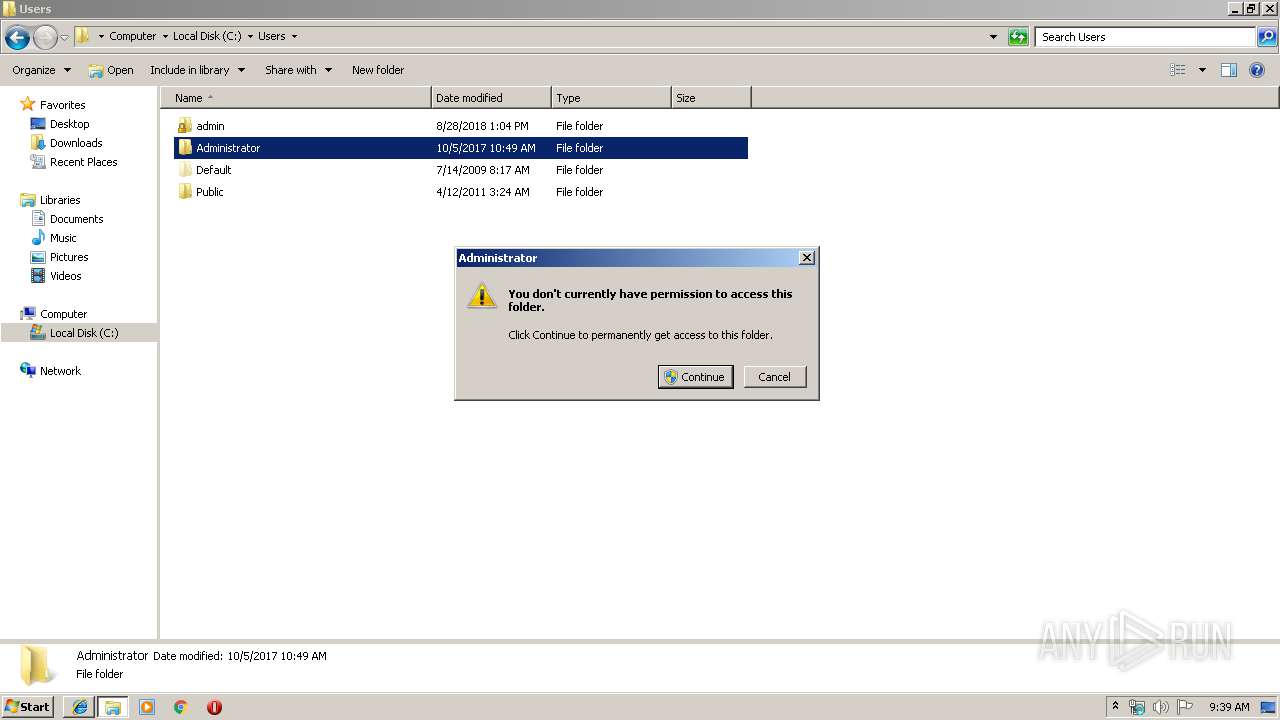Sort by Date modified column header
The width and height of the screenshot is (1280, 720).
[491, 98]
